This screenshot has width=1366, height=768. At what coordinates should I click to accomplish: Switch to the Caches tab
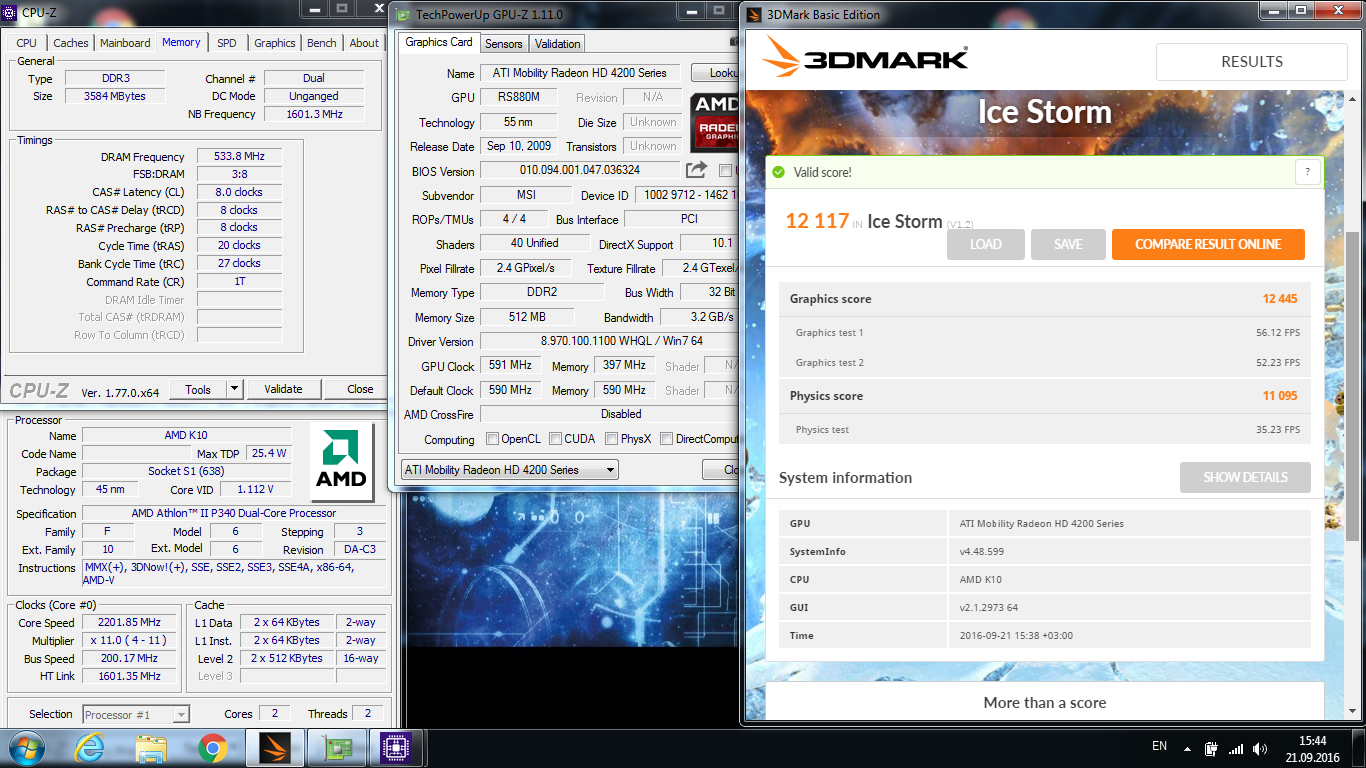pyautogui.click(x=71, y=43)
